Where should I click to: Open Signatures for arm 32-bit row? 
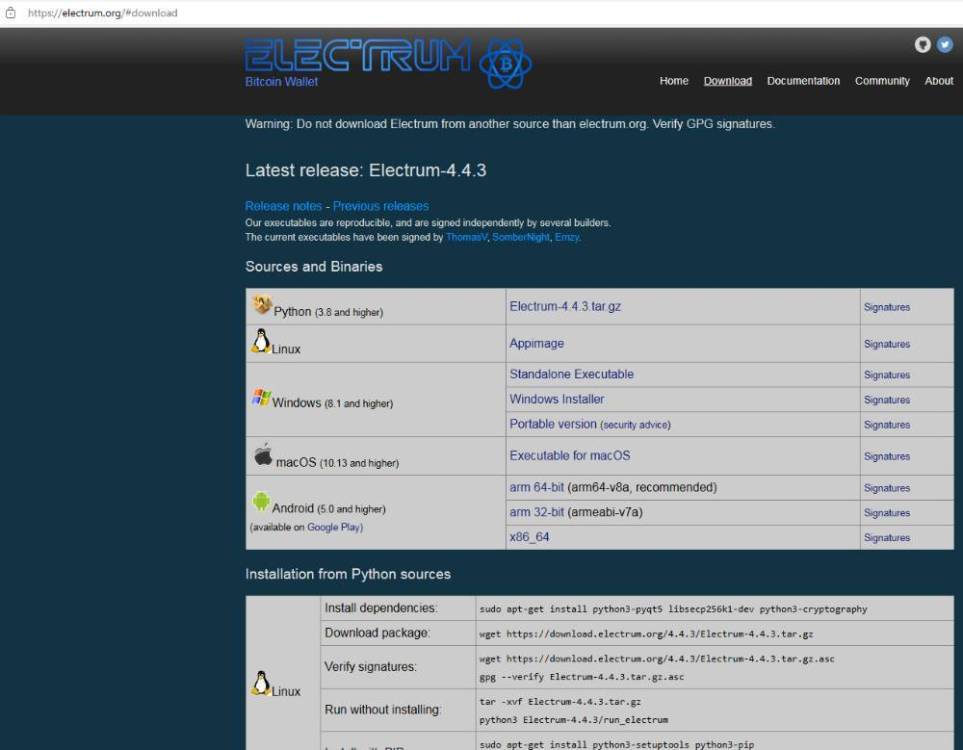point(886,513)
